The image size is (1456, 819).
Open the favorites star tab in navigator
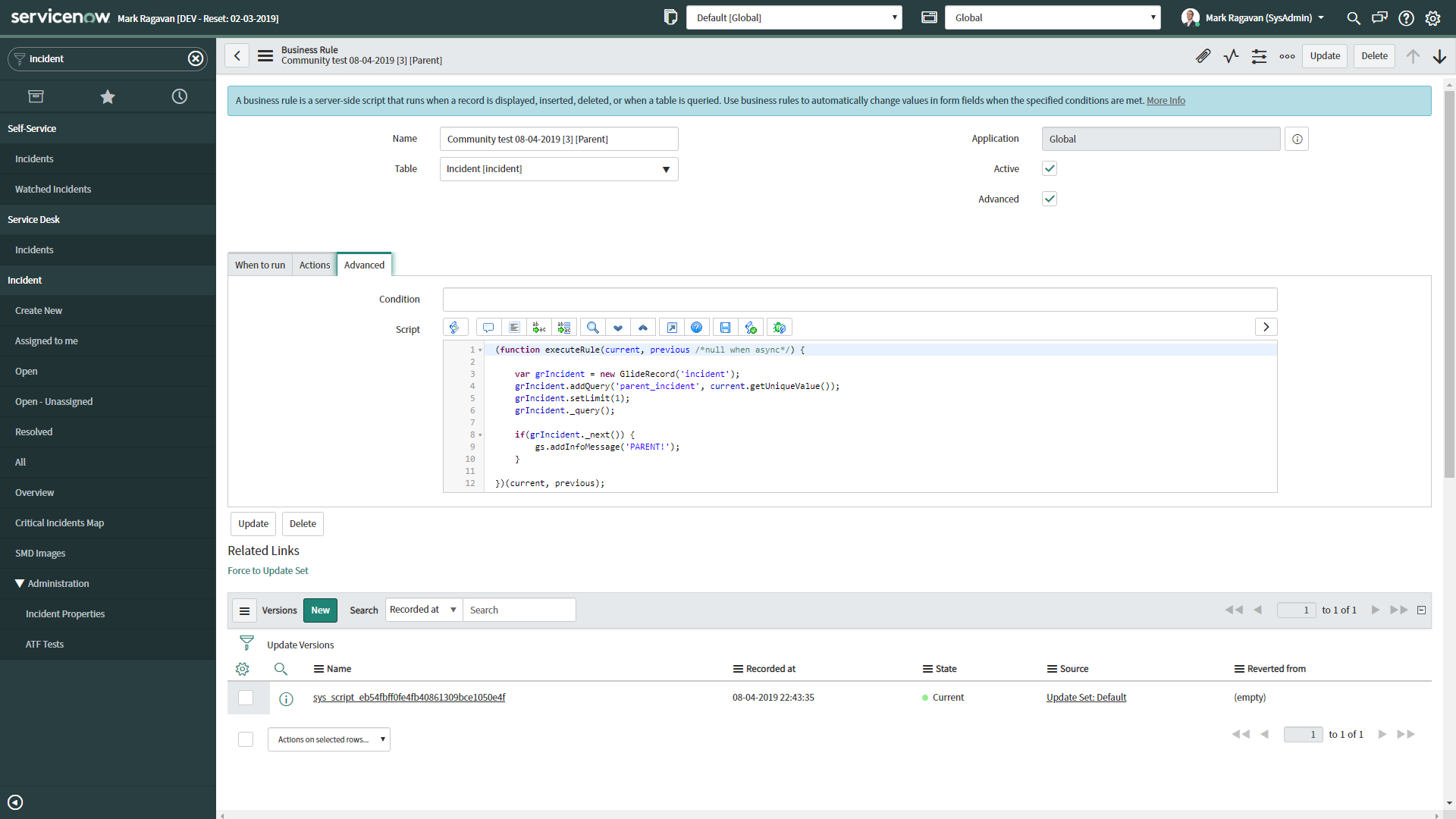108,96
